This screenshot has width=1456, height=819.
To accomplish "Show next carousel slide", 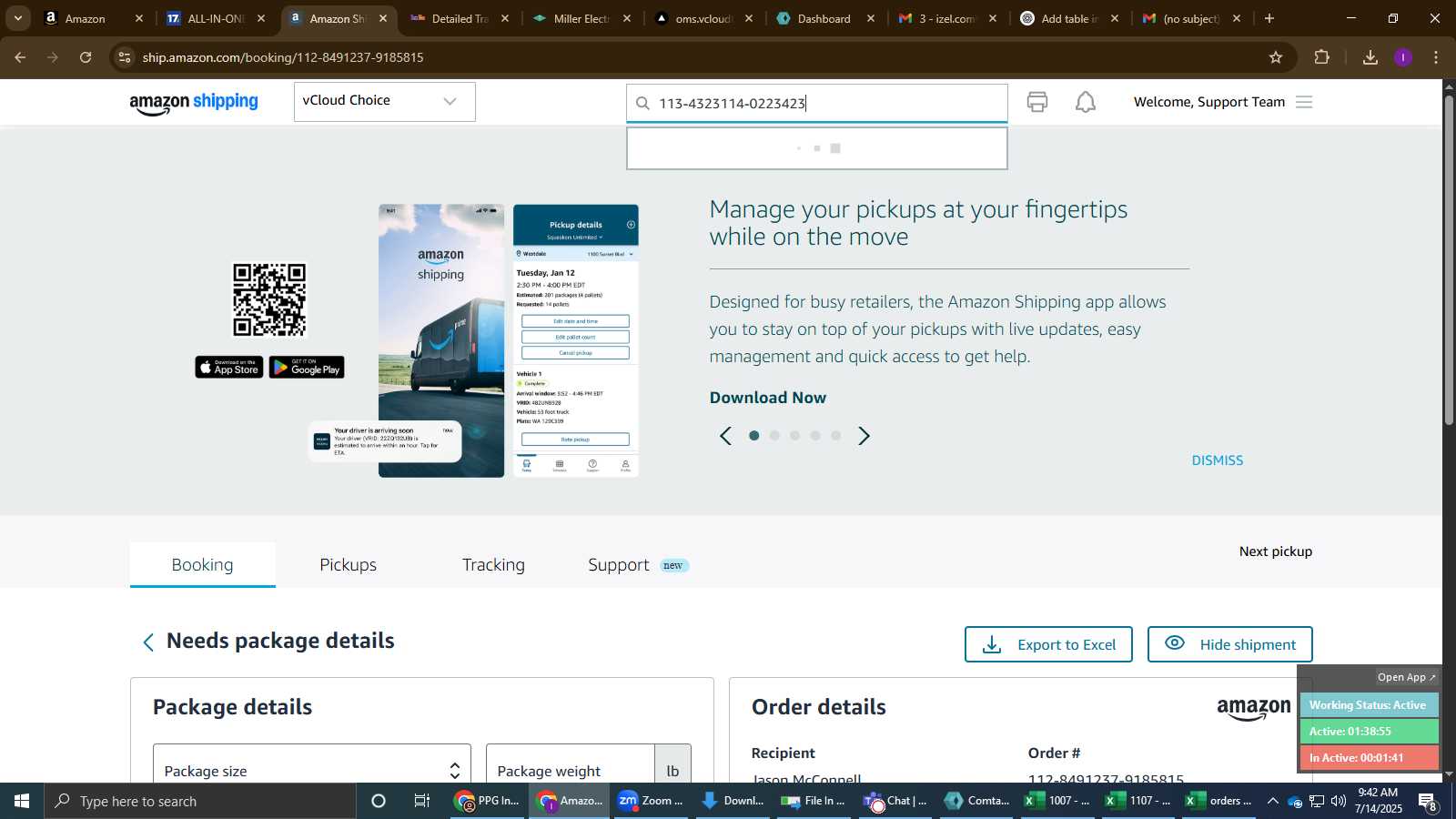I will click(864, 436).
